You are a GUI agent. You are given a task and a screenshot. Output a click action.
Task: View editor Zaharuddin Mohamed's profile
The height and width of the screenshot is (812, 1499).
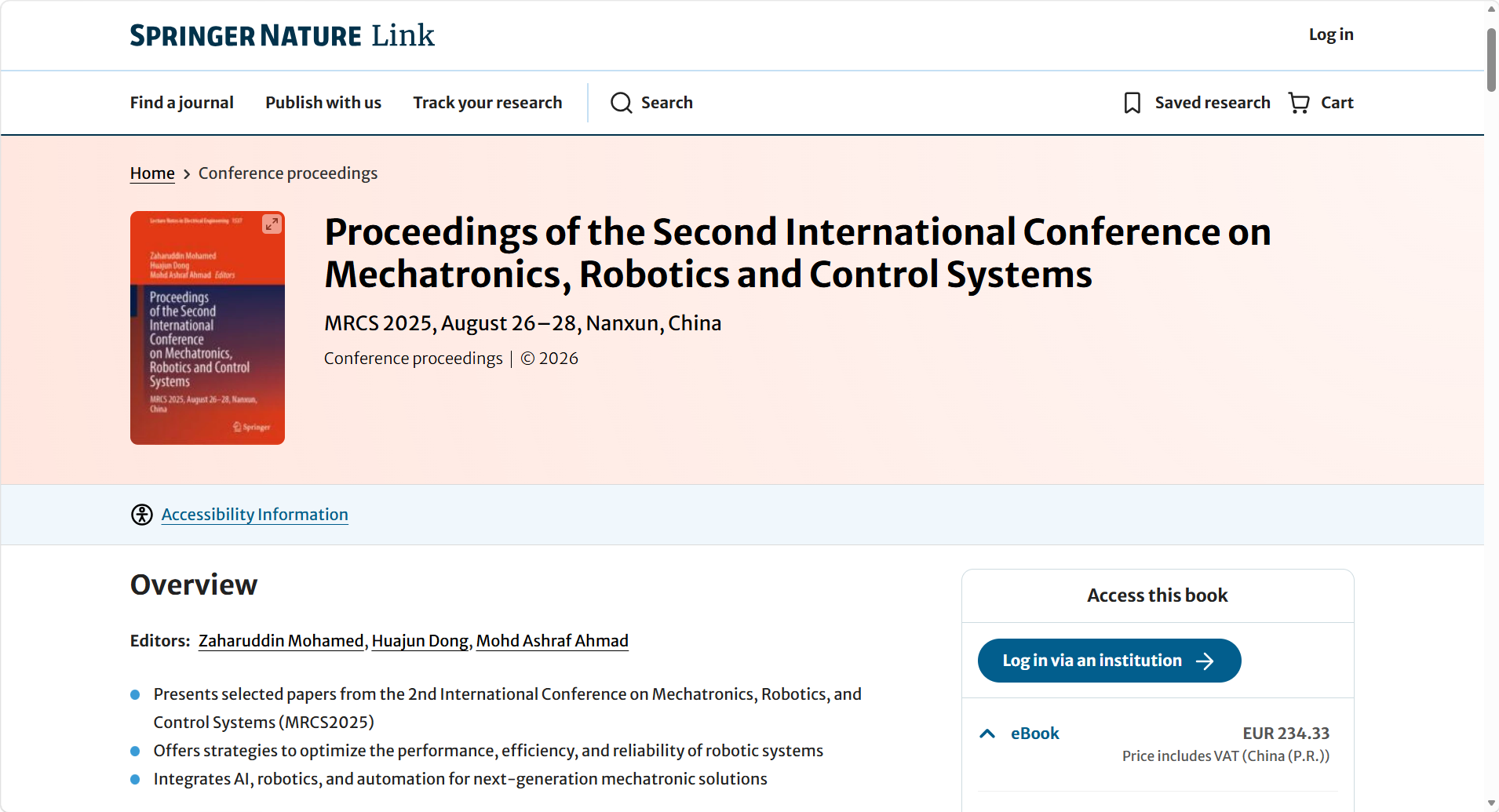coord(281,641)
